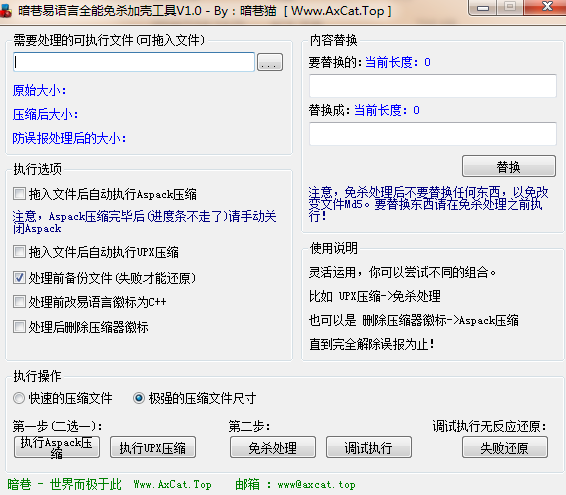This screenshot has height=495, width=566.
Task: Click the 也可以是 删除压缩器徽标->Aspack压缩 text
Action: coord(414,320)
